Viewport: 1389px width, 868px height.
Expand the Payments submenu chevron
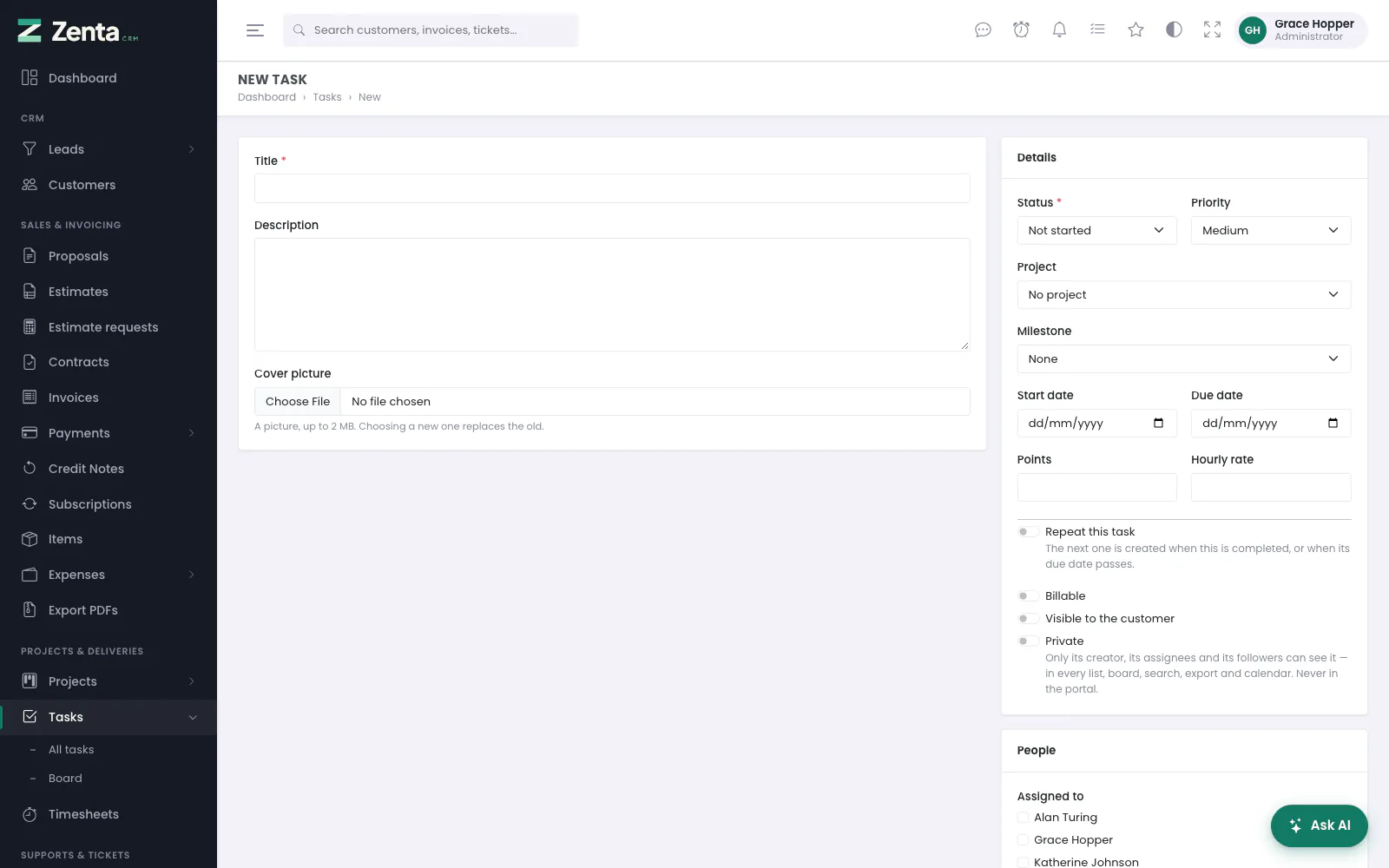click(x=192, y=433)
